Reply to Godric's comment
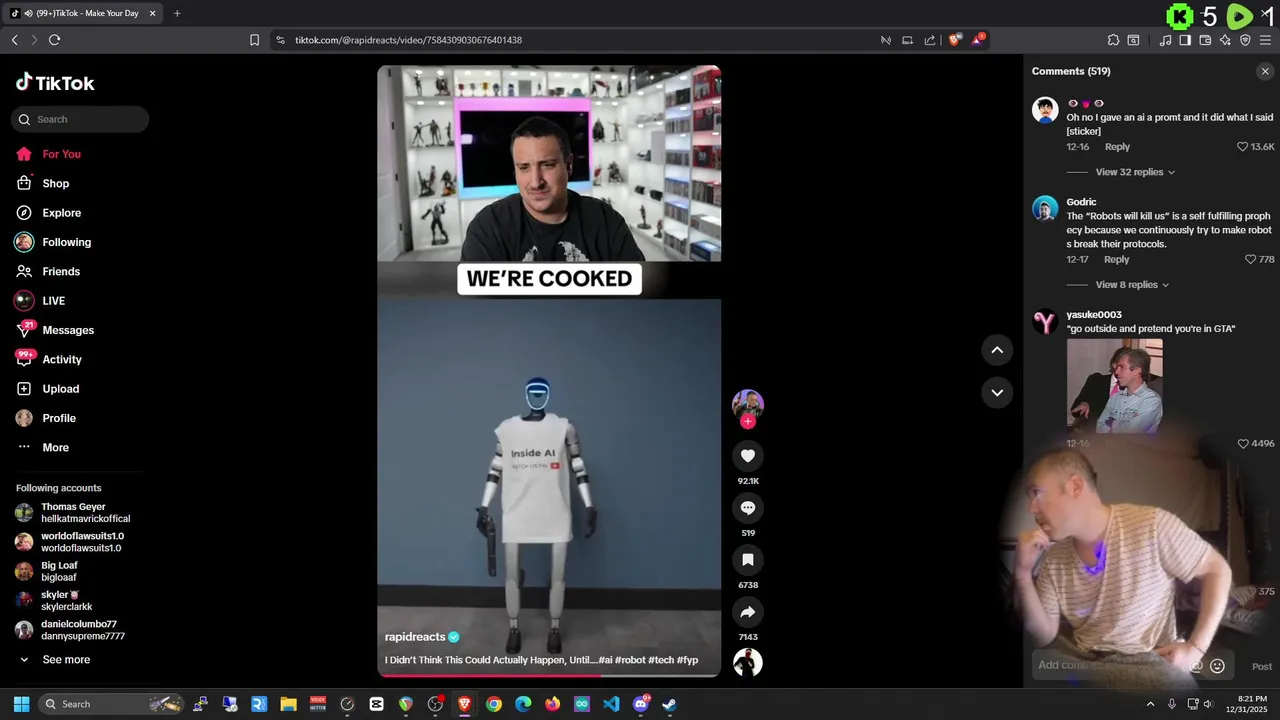 tap(1117, 260)
